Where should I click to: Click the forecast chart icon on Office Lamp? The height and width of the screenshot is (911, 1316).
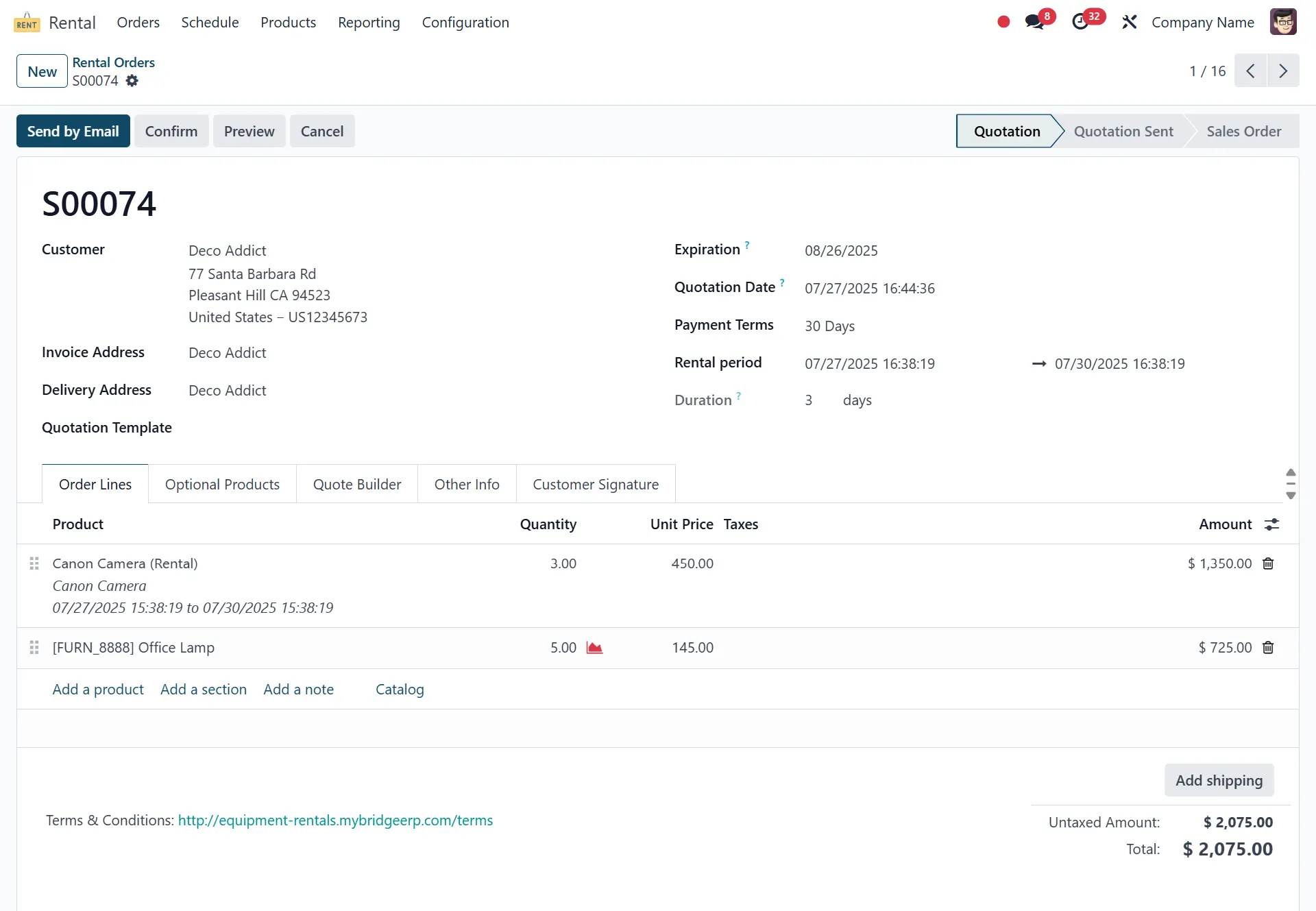(x=594, y=648)
